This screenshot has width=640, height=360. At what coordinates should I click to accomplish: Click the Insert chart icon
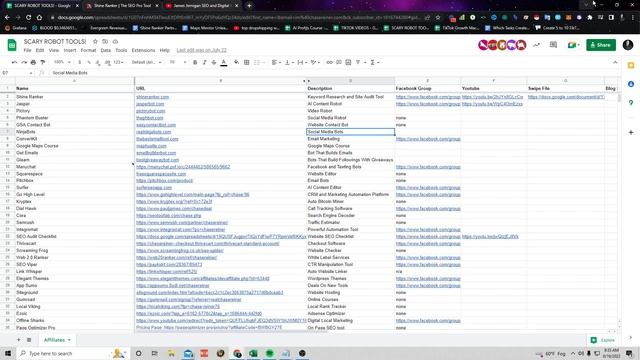pos(348,62)
